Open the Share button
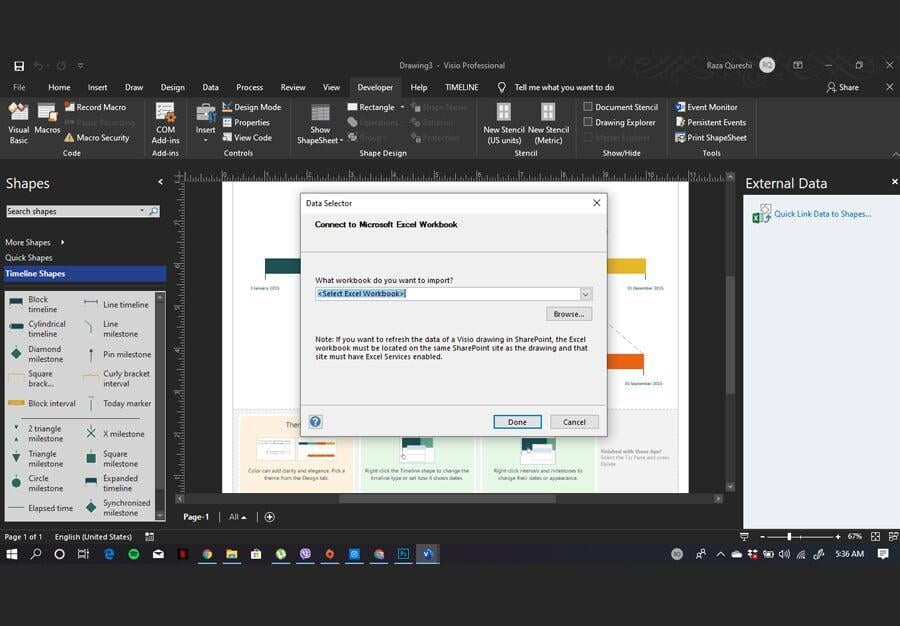900x626 pixels. [843, 87]
